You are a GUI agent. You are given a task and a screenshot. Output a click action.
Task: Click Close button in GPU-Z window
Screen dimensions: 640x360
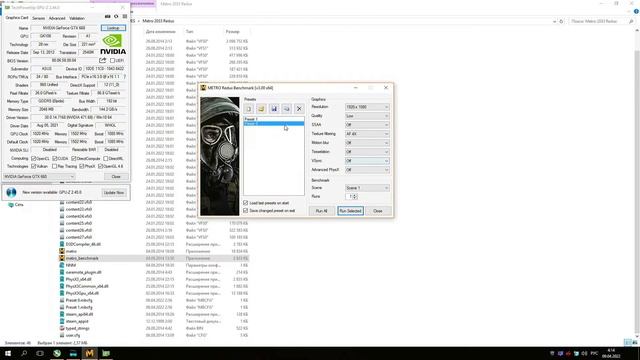coord(116,177)
